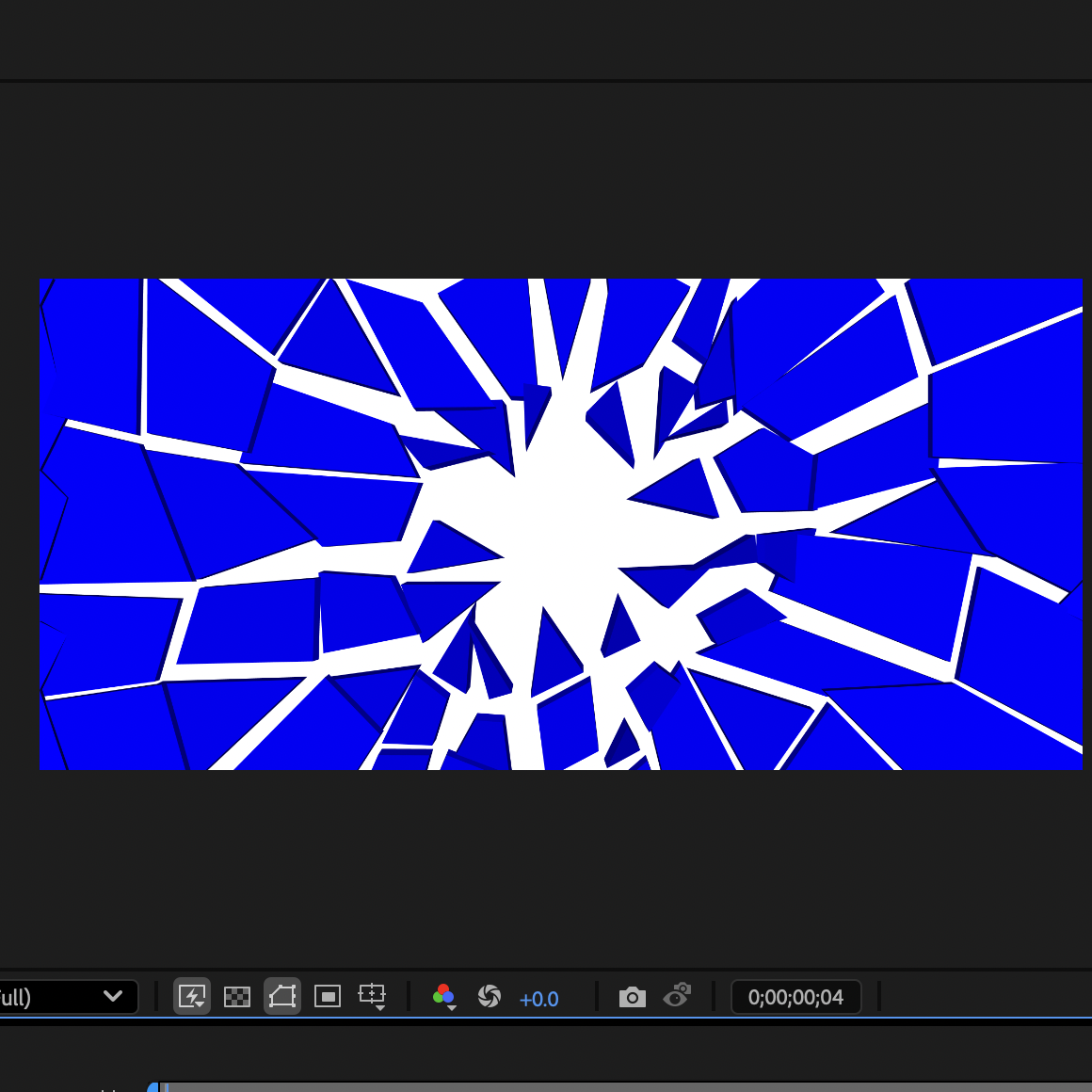Open the channel settings dropdown arrow
This screenshot has height=1092, width=1092.
(x=452, y=1005)
